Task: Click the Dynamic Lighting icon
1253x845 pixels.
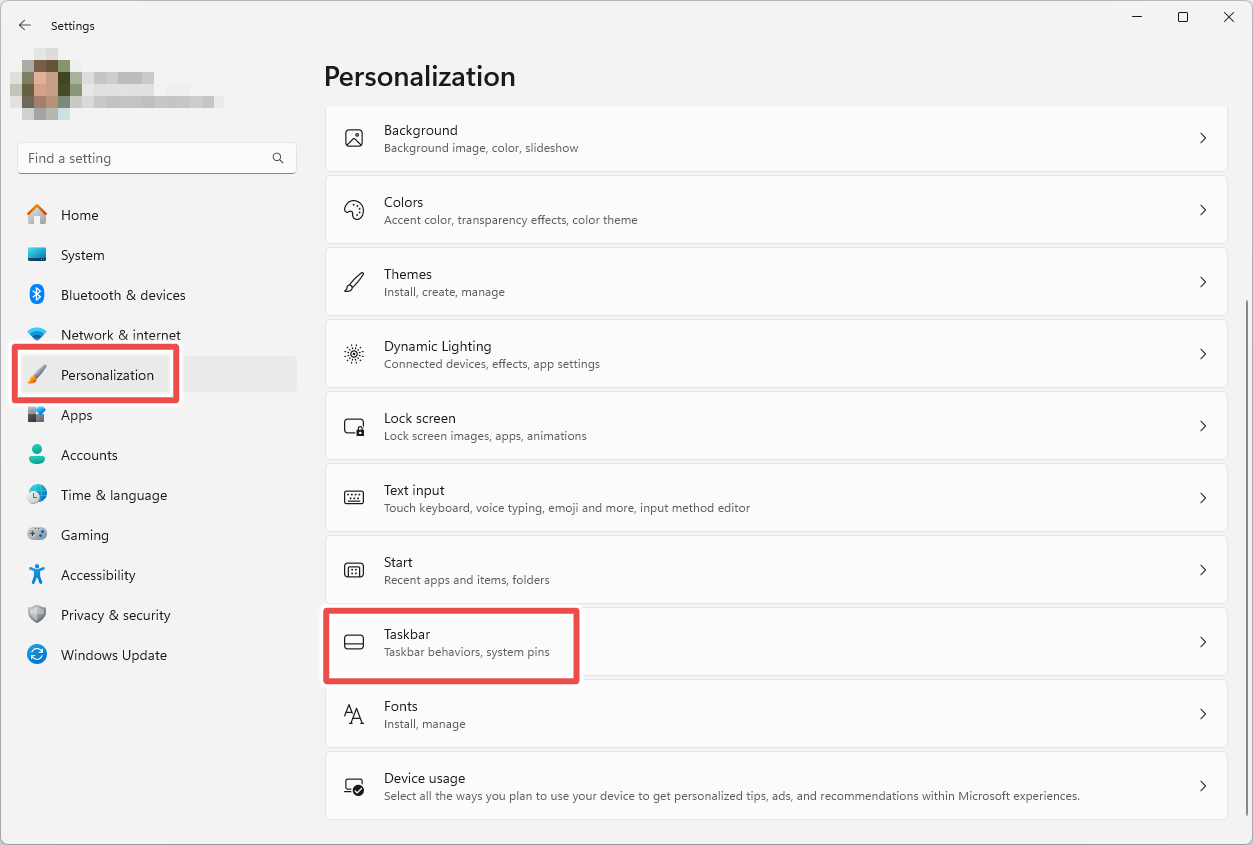Action: tap(354, 354)
